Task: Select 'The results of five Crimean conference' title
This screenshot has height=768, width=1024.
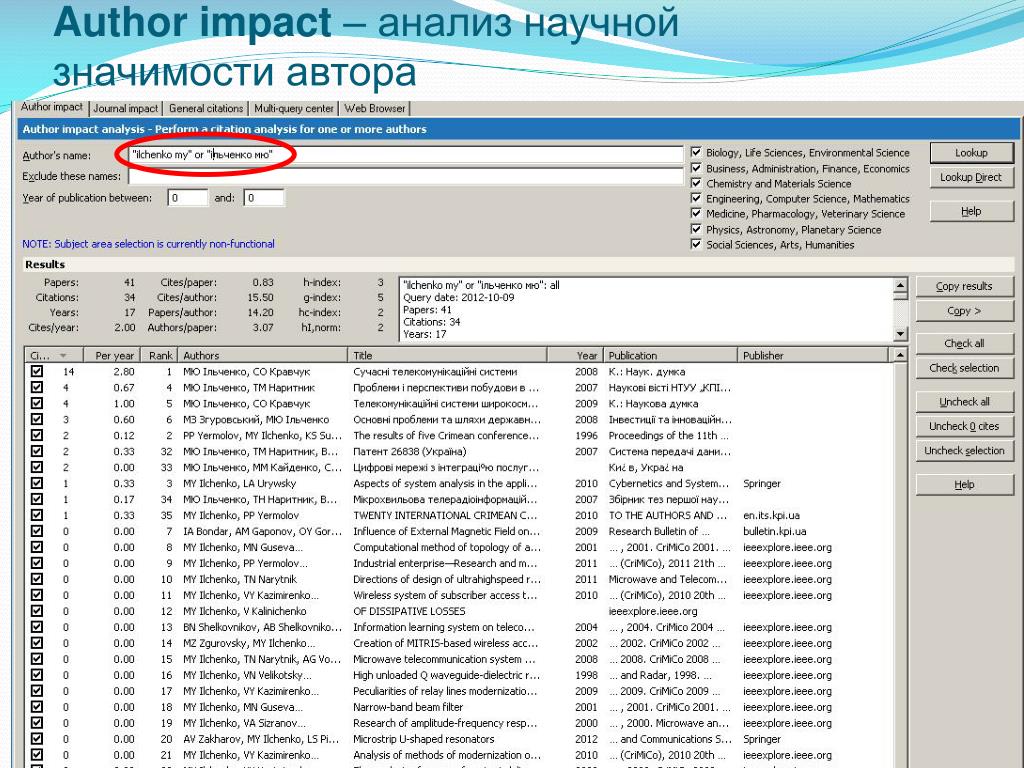Action: pyautogui.click(x=447, y=436)
